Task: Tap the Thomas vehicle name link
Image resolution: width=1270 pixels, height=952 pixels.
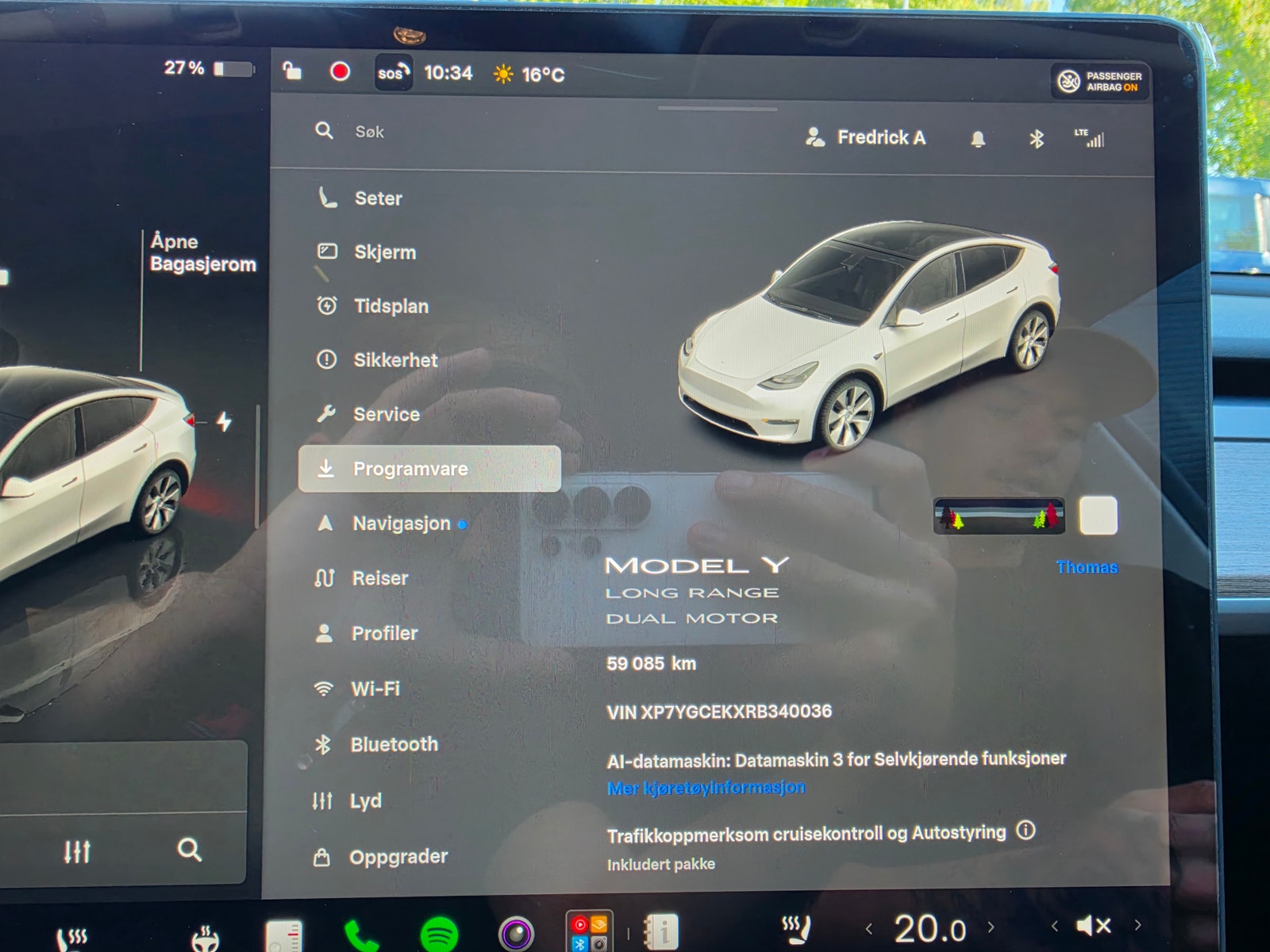Action: pyautogui.click(x=1087, y=567)
